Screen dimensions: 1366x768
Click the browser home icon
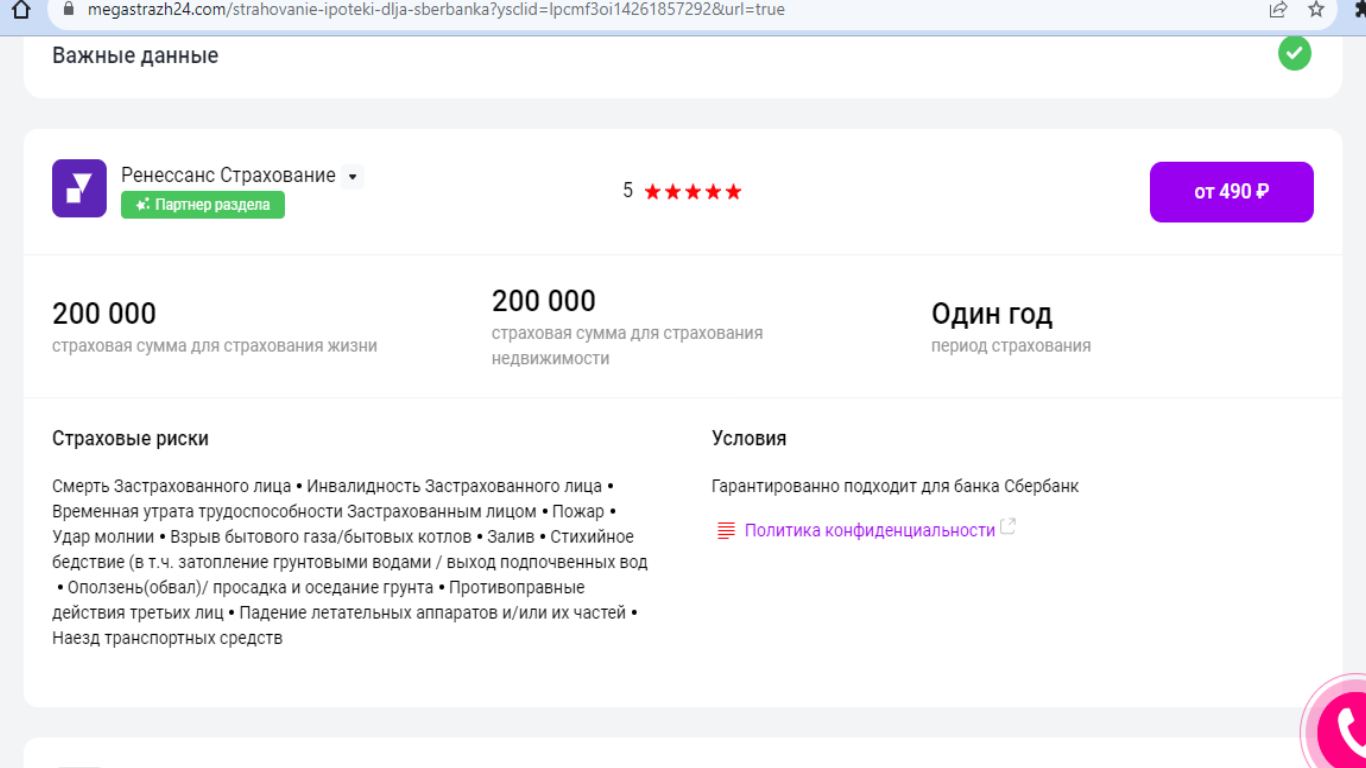pos(20,9)
